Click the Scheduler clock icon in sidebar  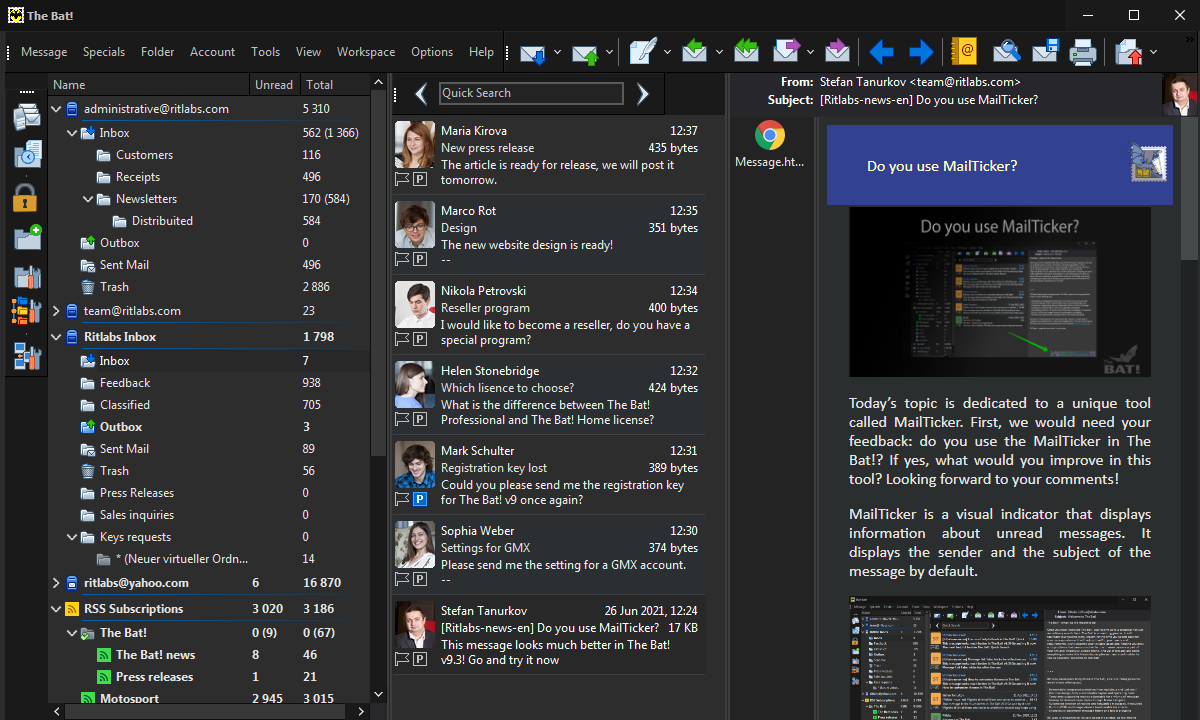(26, 156)
